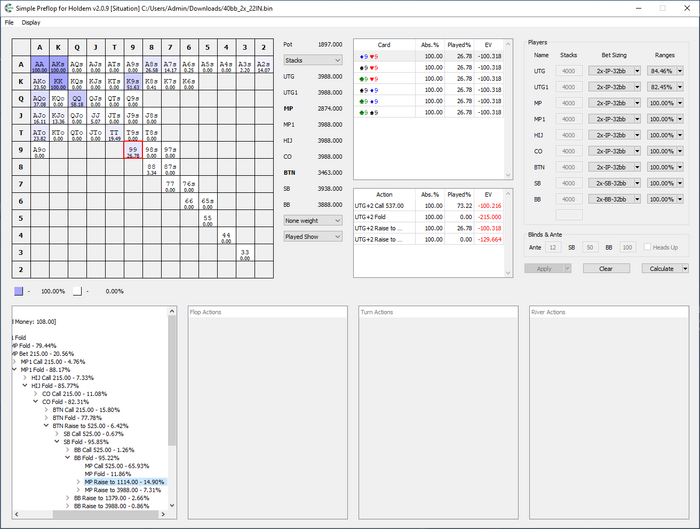Click the Apply button
This screenshot has width=700, height=529.
click(544, 268)
